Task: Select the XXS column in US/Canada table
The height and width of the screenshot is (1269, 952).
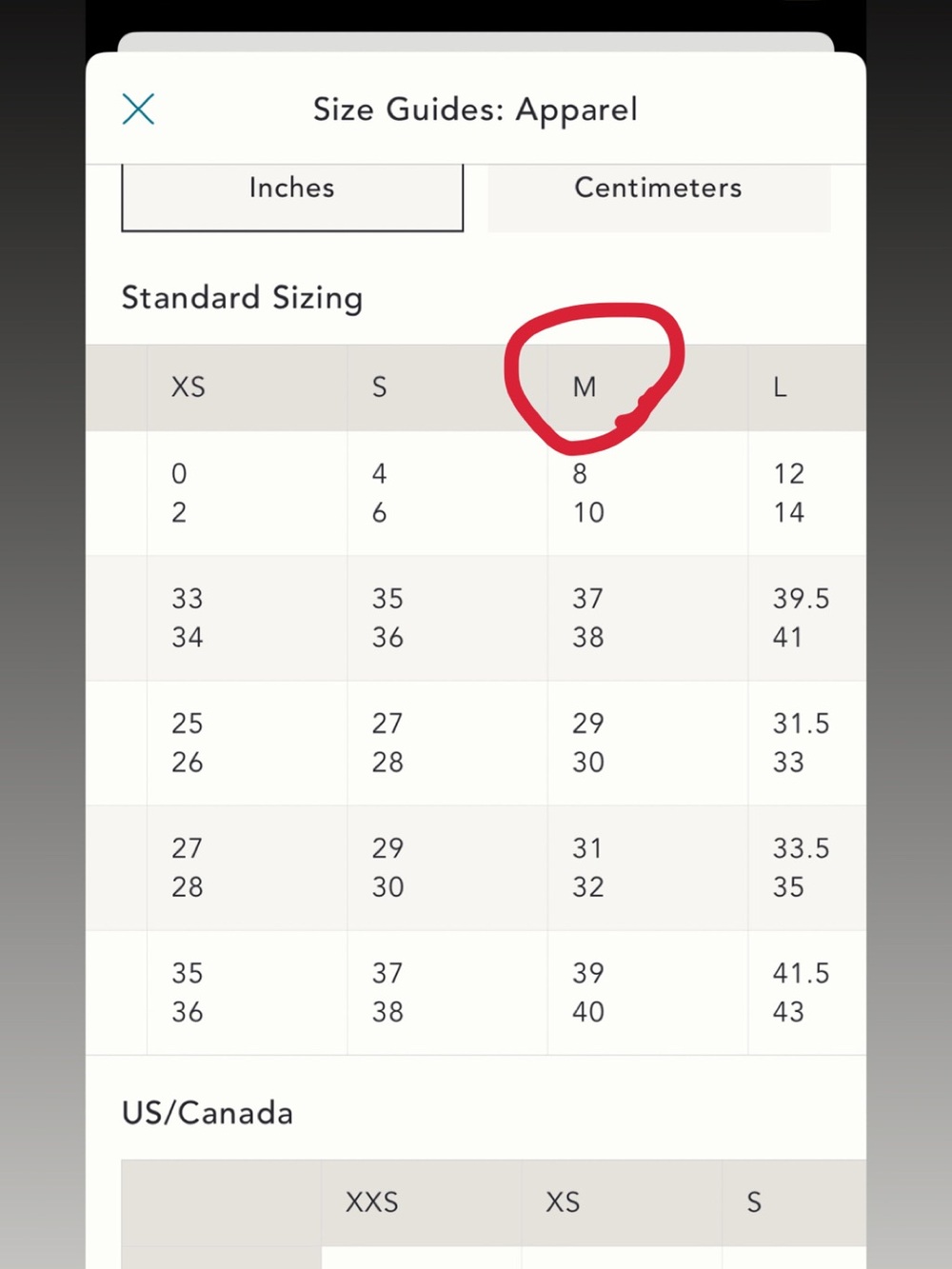Action: click(x=371, y=1202)
